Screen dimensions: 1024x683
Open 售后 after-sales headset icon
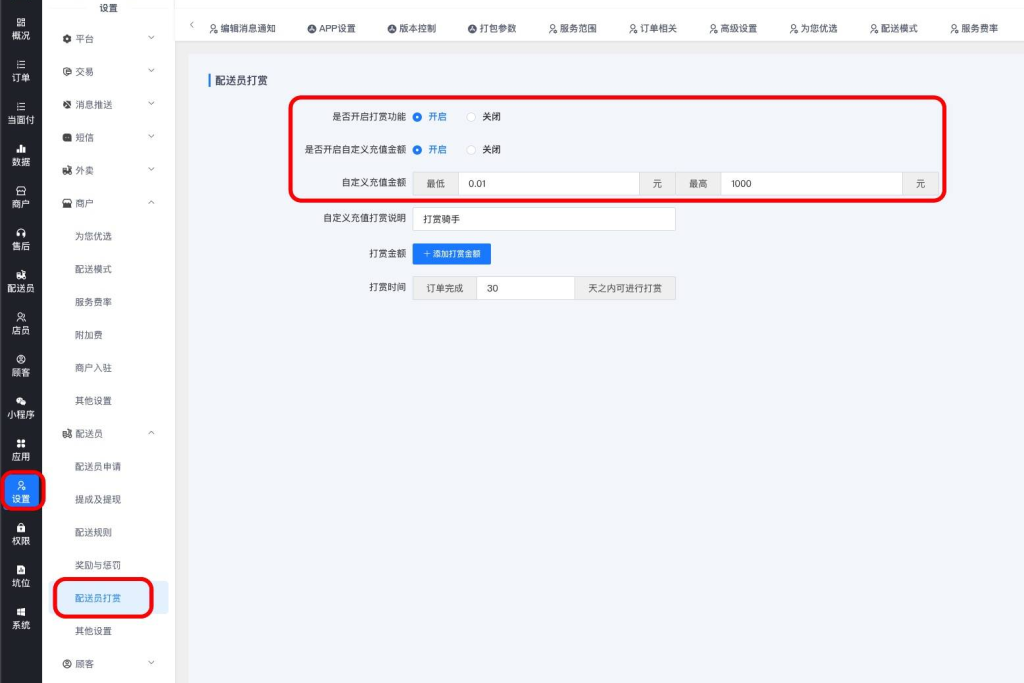tap(20, 238)
